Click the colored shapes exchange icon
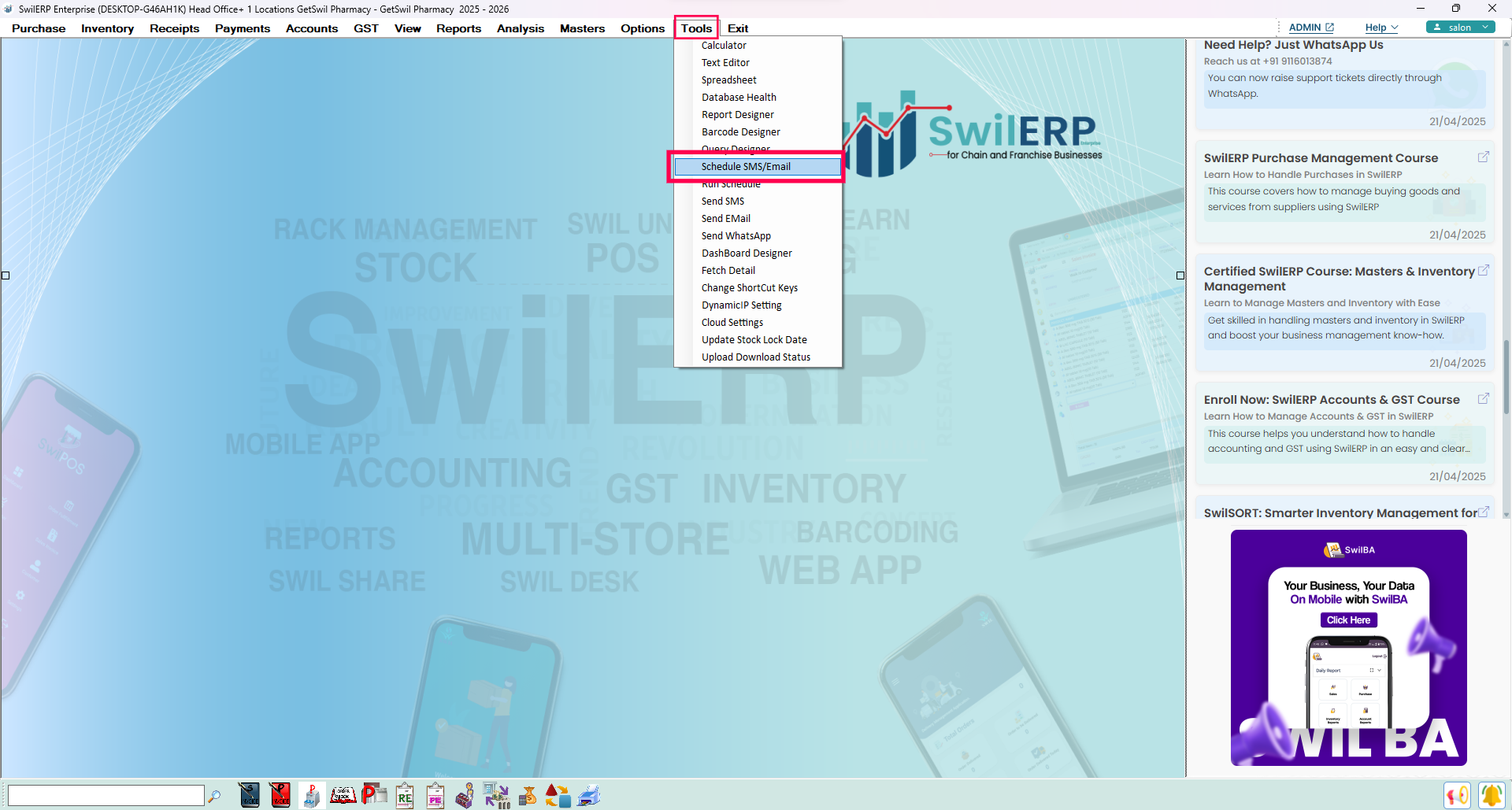 [x=558, y=795]
